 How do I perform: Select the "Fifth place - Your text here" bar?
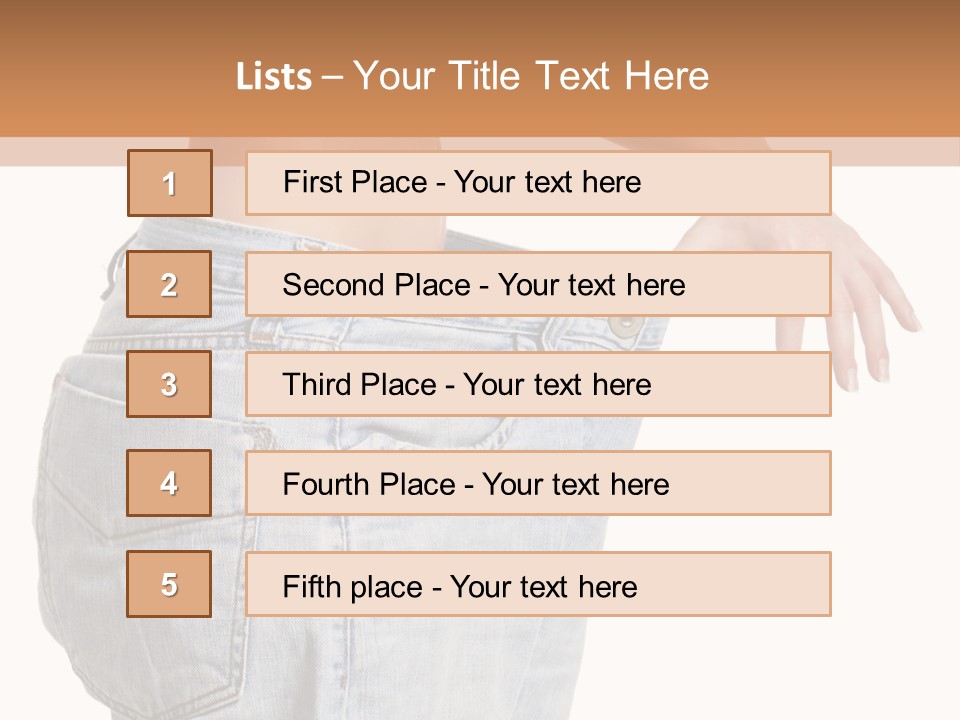point(538,584)
